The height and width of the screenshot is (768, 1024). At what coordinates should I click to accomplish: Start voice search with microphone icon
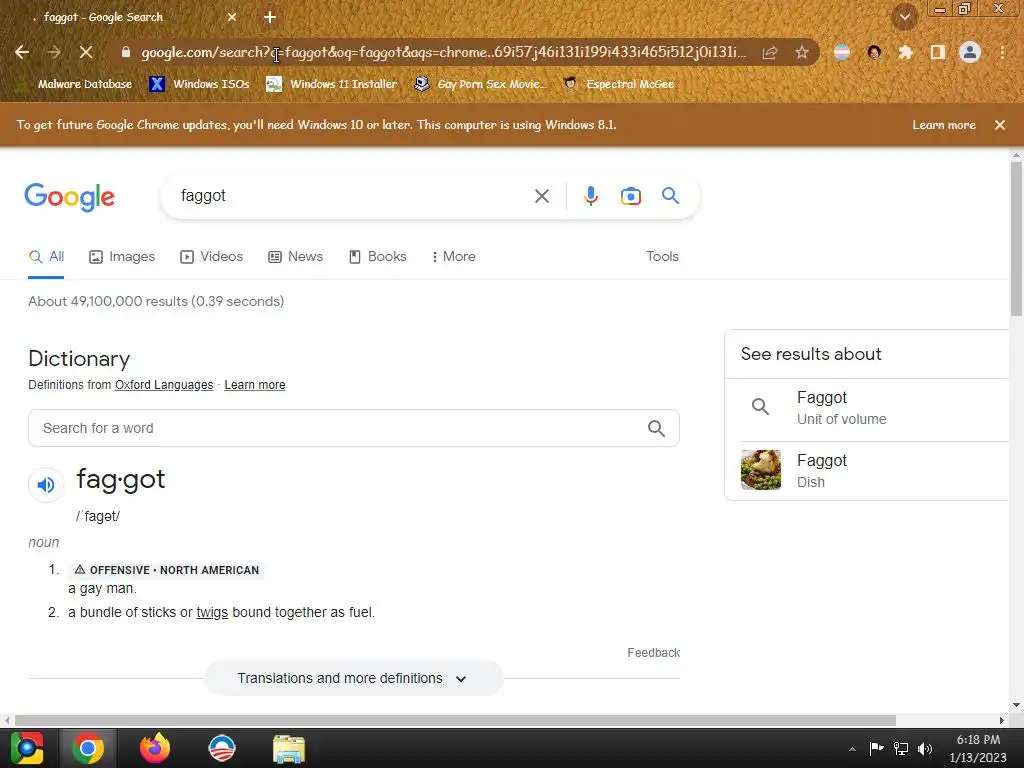coord(590,196)
